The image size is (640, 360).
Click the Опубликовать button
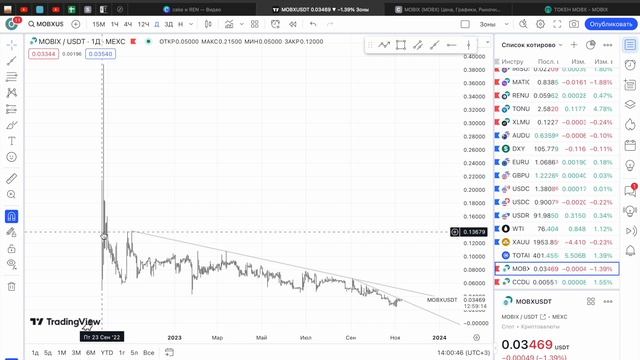(611, 24)
